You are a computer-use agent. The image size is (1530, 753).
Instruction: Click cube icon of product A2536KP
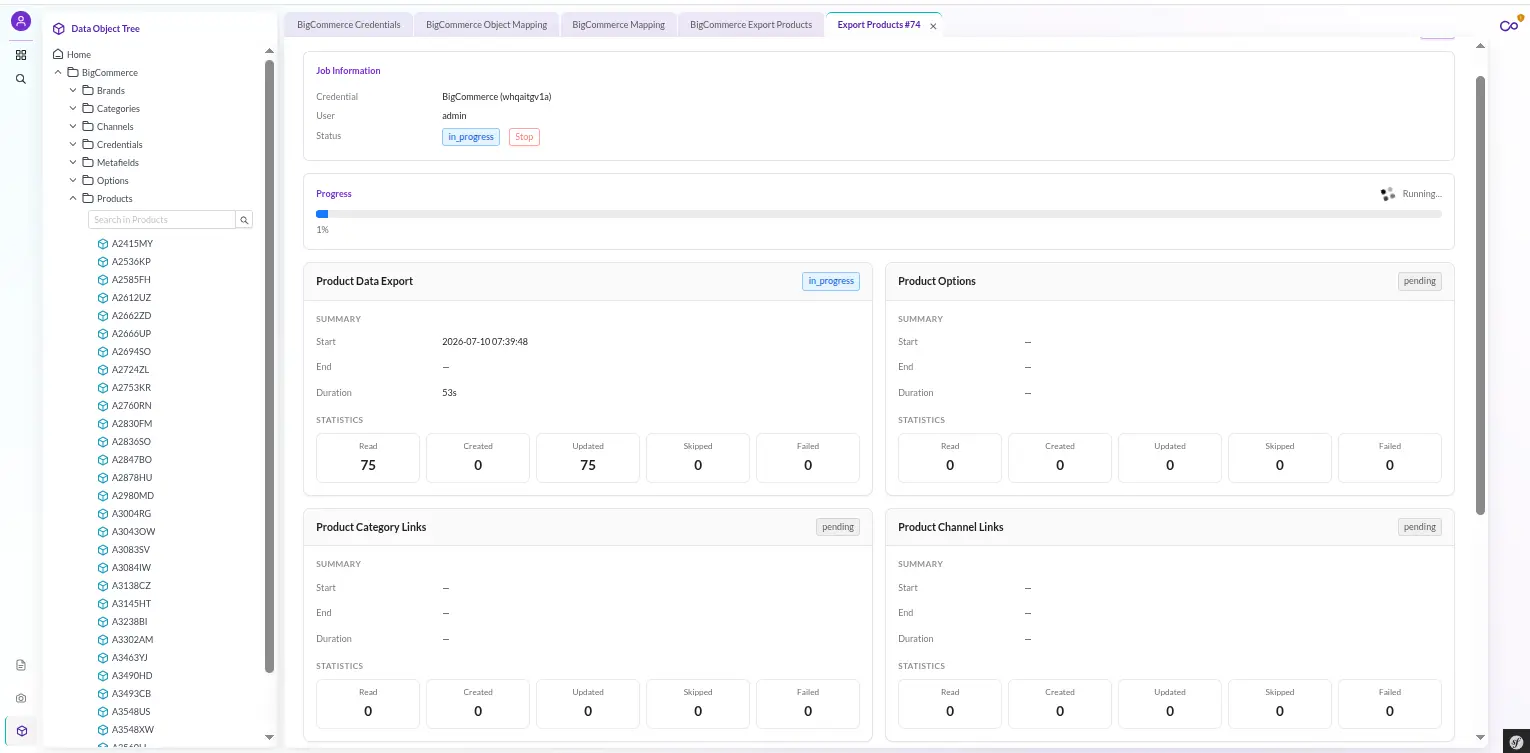pyautogui.click(x=103, y=262)
